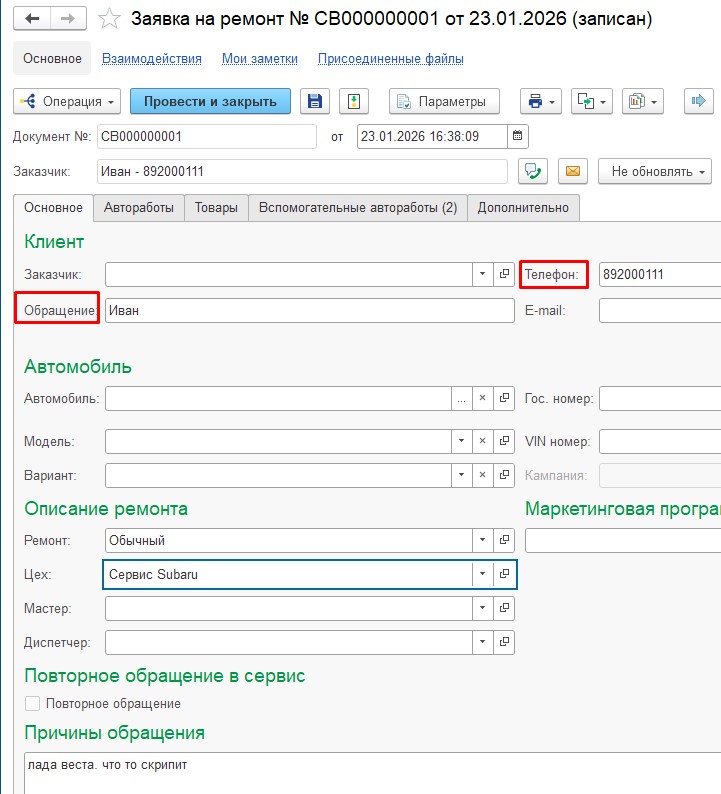721x794 pixels.
Task: Click the post document icon next to save
Action: point(354,101)
